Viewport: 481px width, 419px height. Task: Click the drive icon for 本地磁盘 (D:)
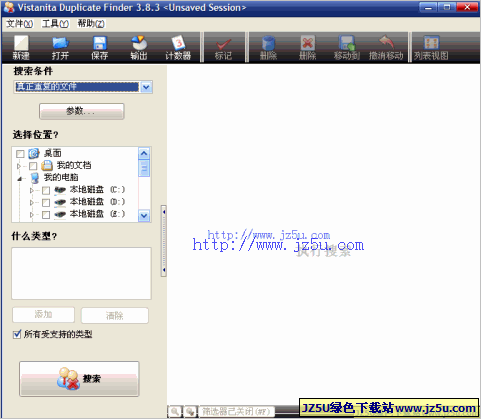coord(60,202)
